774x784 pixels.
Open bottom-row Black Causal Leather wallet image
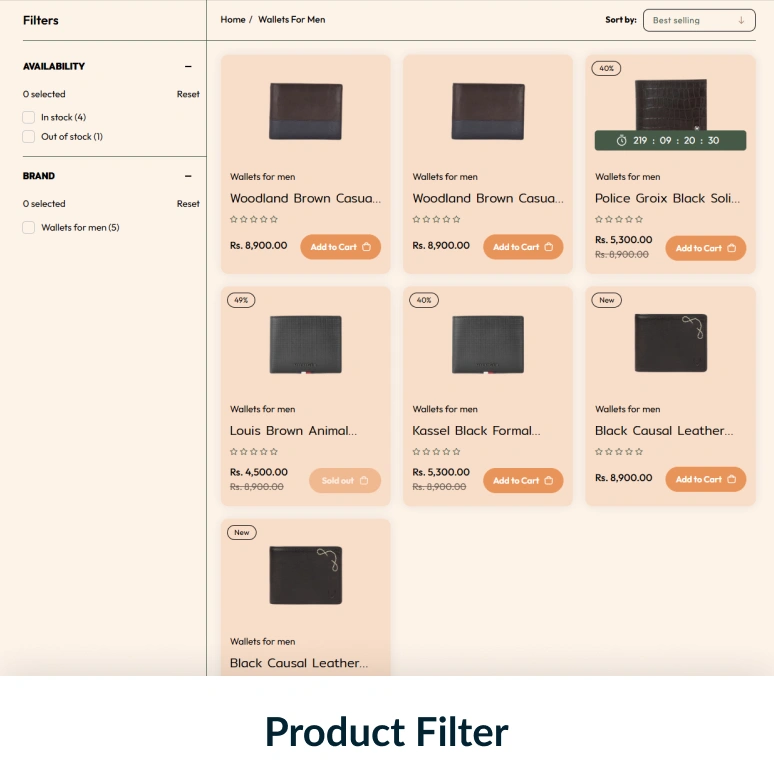pyautogui.click(x=306, y=575)
